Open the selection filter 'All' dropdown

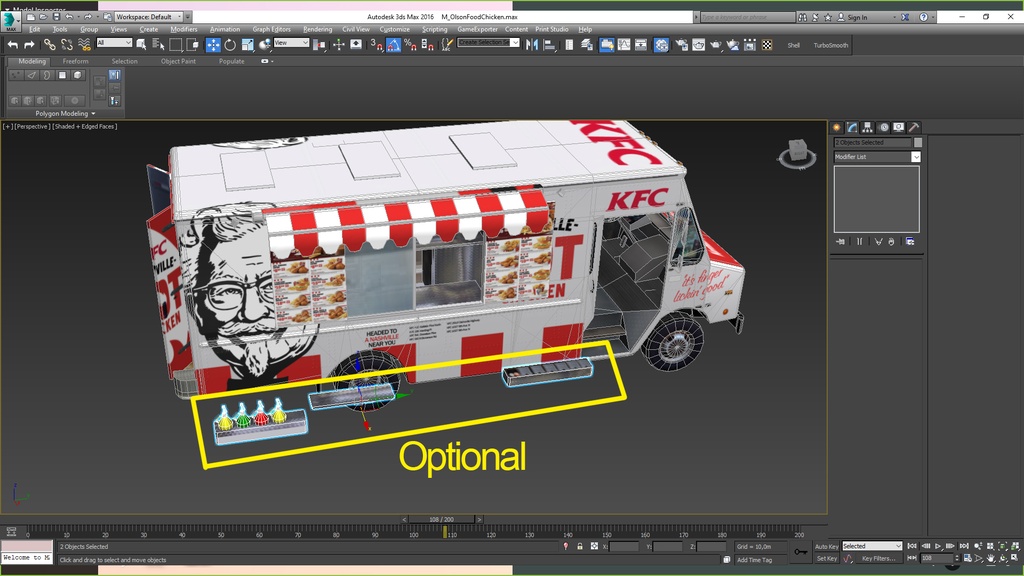114,43
